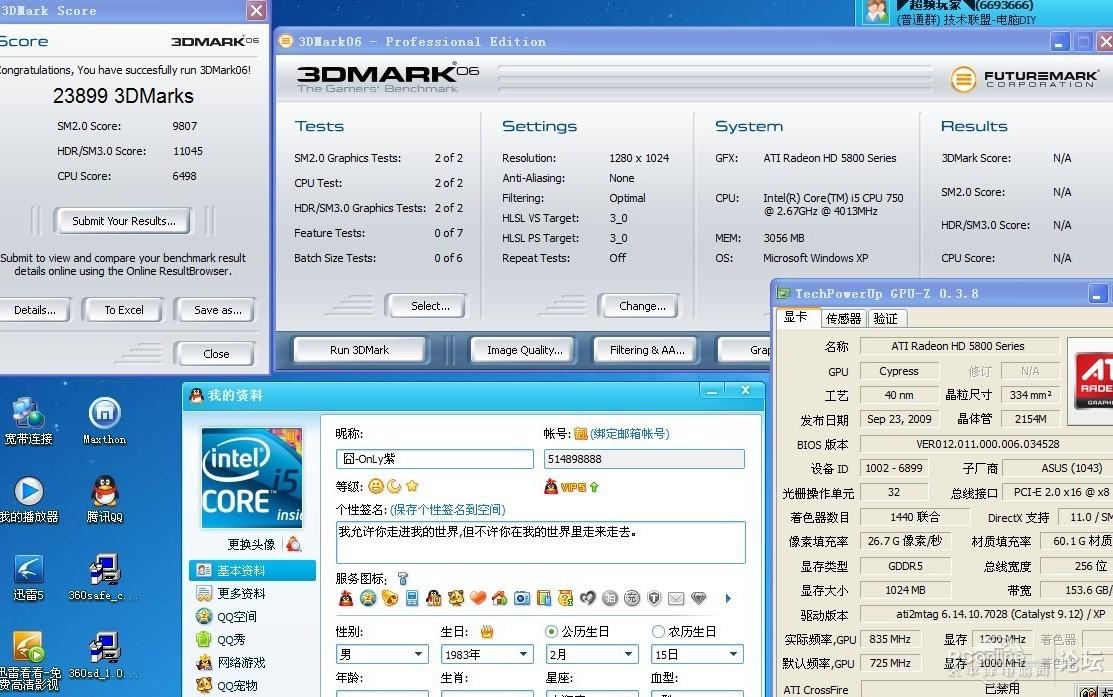Open the birth year dropdown showing 1983年
The height and width of the screenshot is (697, 1113).
click(x=487, y=654)
